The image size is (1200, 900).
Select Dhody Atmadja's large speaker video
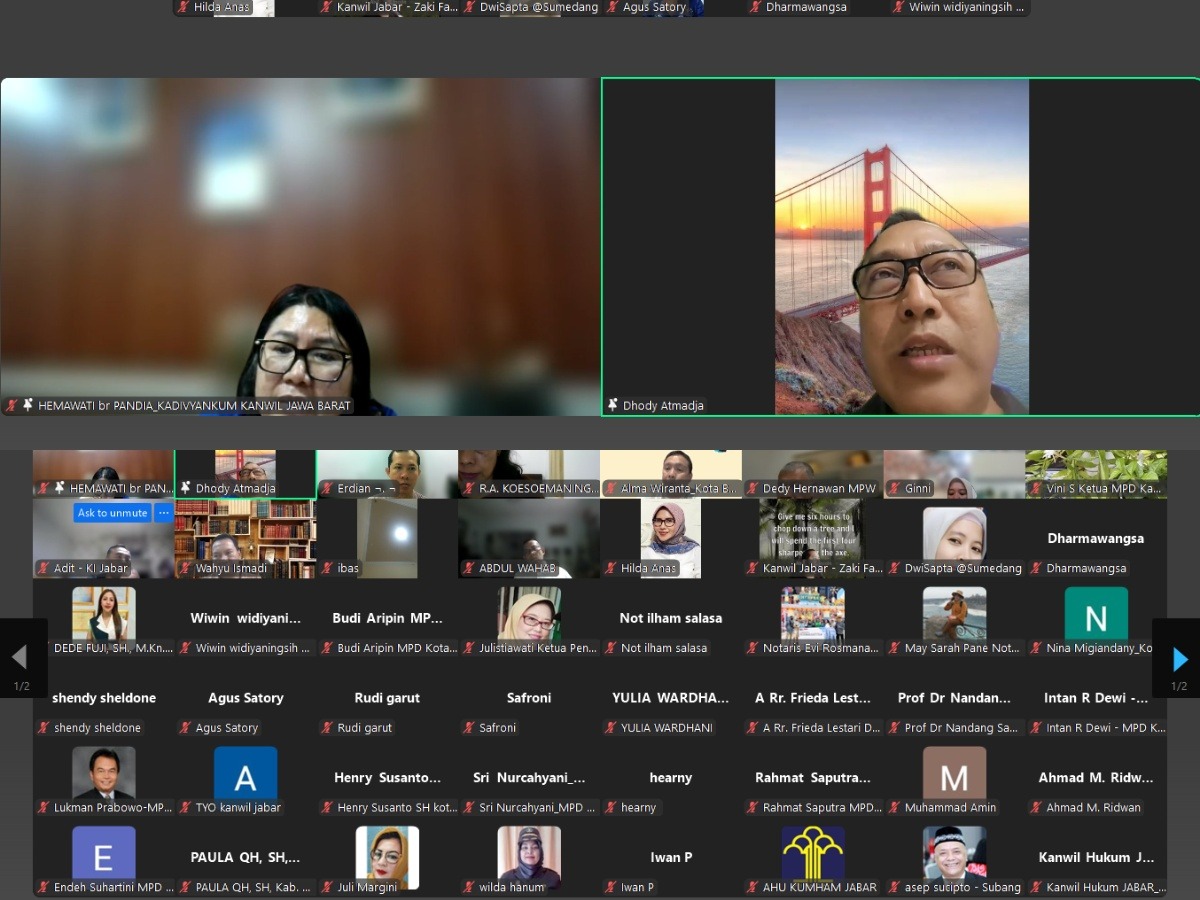pyautogui.click(x=900, y=247)
